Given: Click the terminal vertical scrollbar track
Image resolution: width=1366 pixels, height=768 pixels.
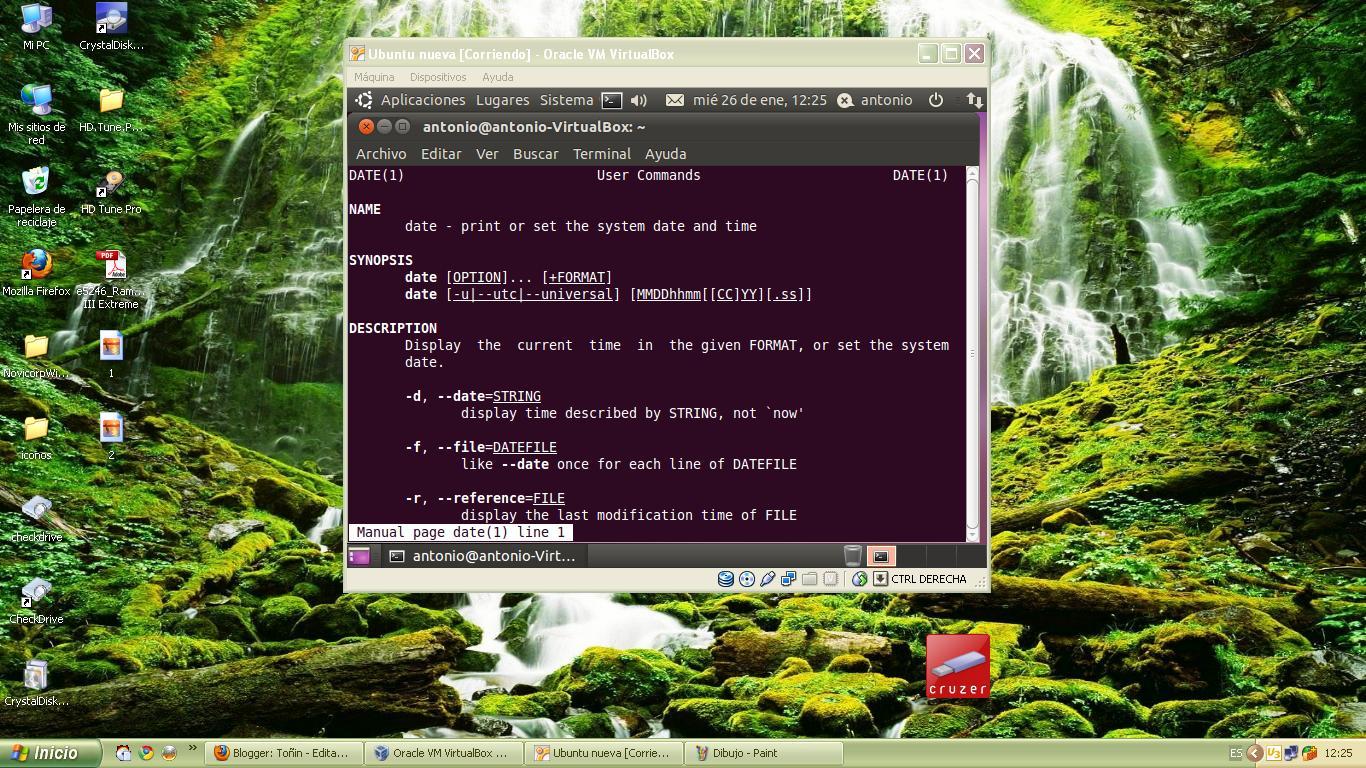Looking at the screenshot, I should (972, 353).
